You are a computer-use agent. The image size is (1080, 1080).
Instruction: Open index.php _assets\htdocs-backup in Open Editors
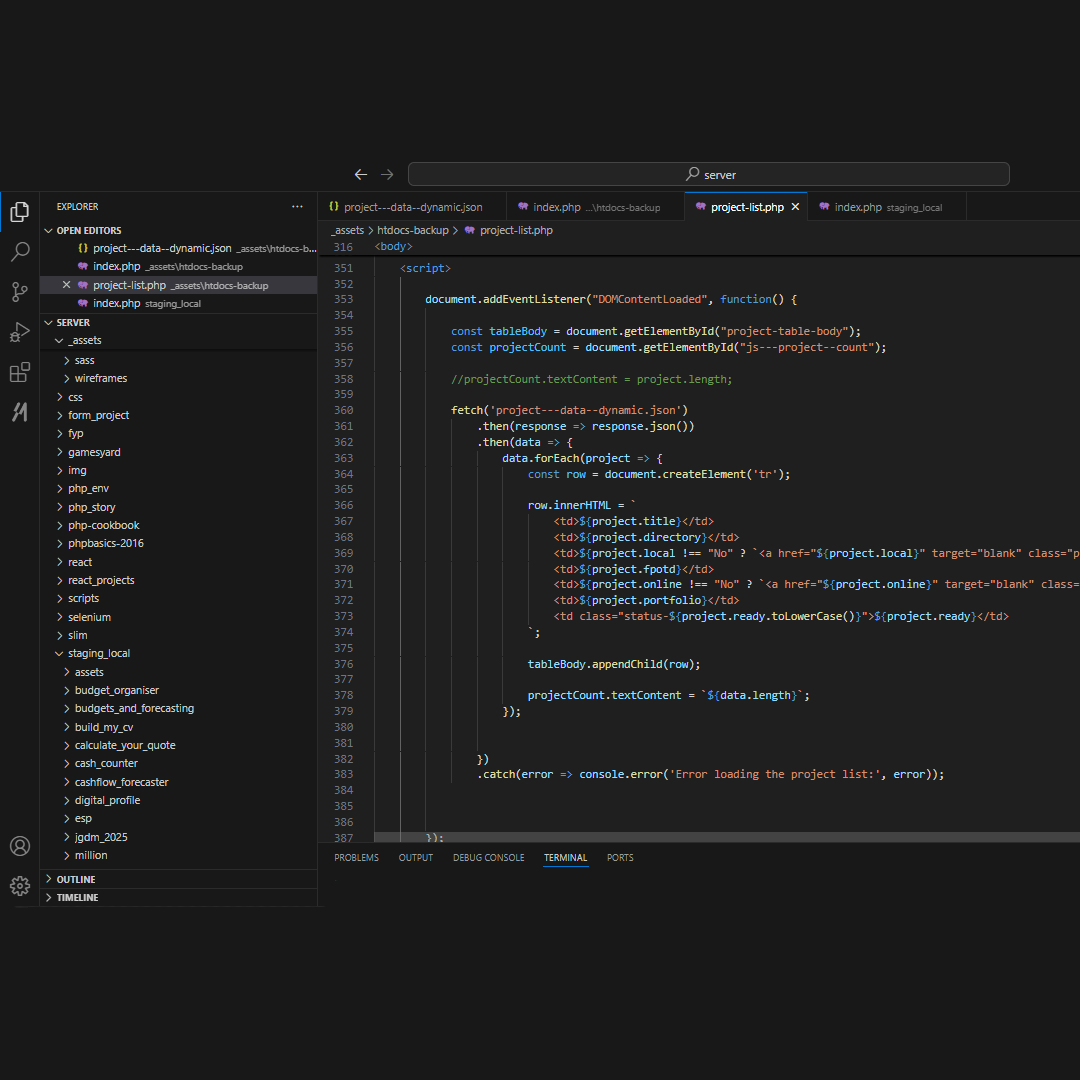(x=178, y=267)
